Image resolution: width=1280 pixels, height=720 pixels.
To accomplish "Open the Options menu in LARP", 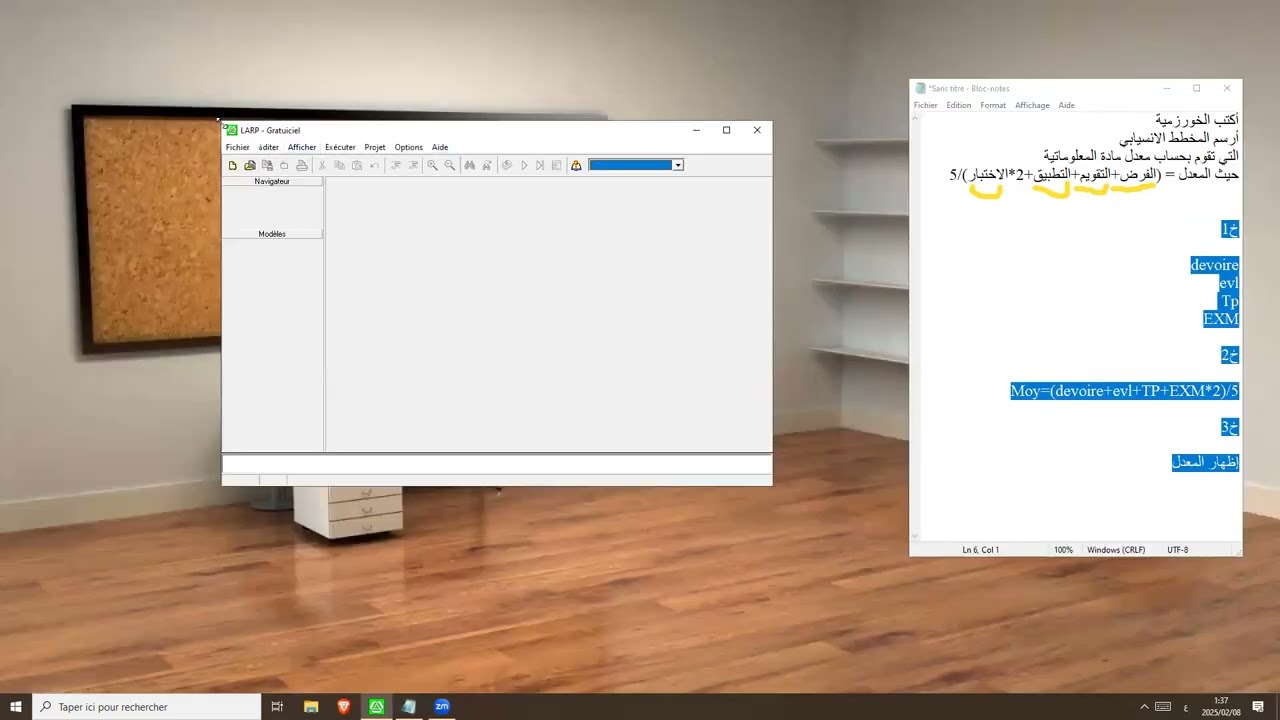I will point(408,147).
